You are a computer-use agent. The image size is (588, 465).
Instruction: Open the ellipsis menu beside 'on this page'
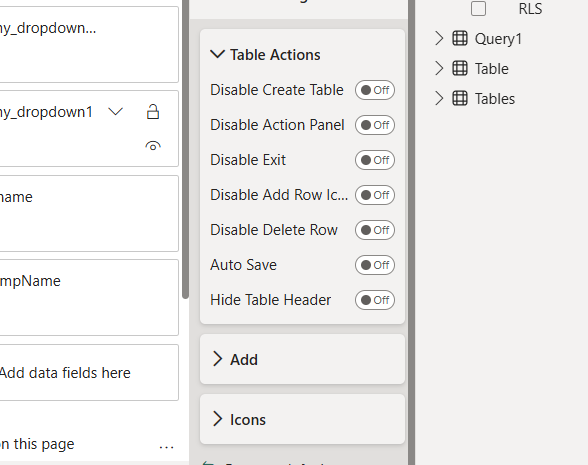[166, 447]
